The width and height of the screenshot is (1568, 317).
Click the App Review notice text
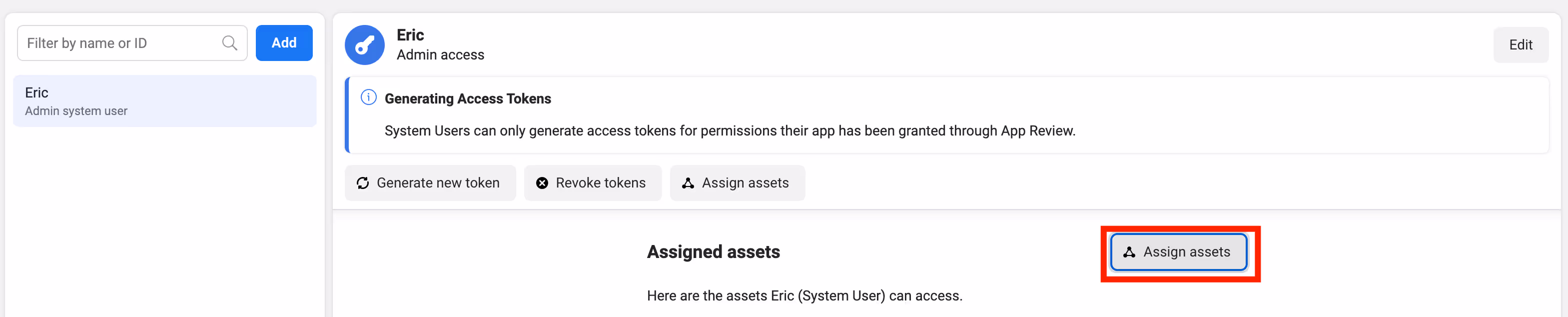coord(729,130)
